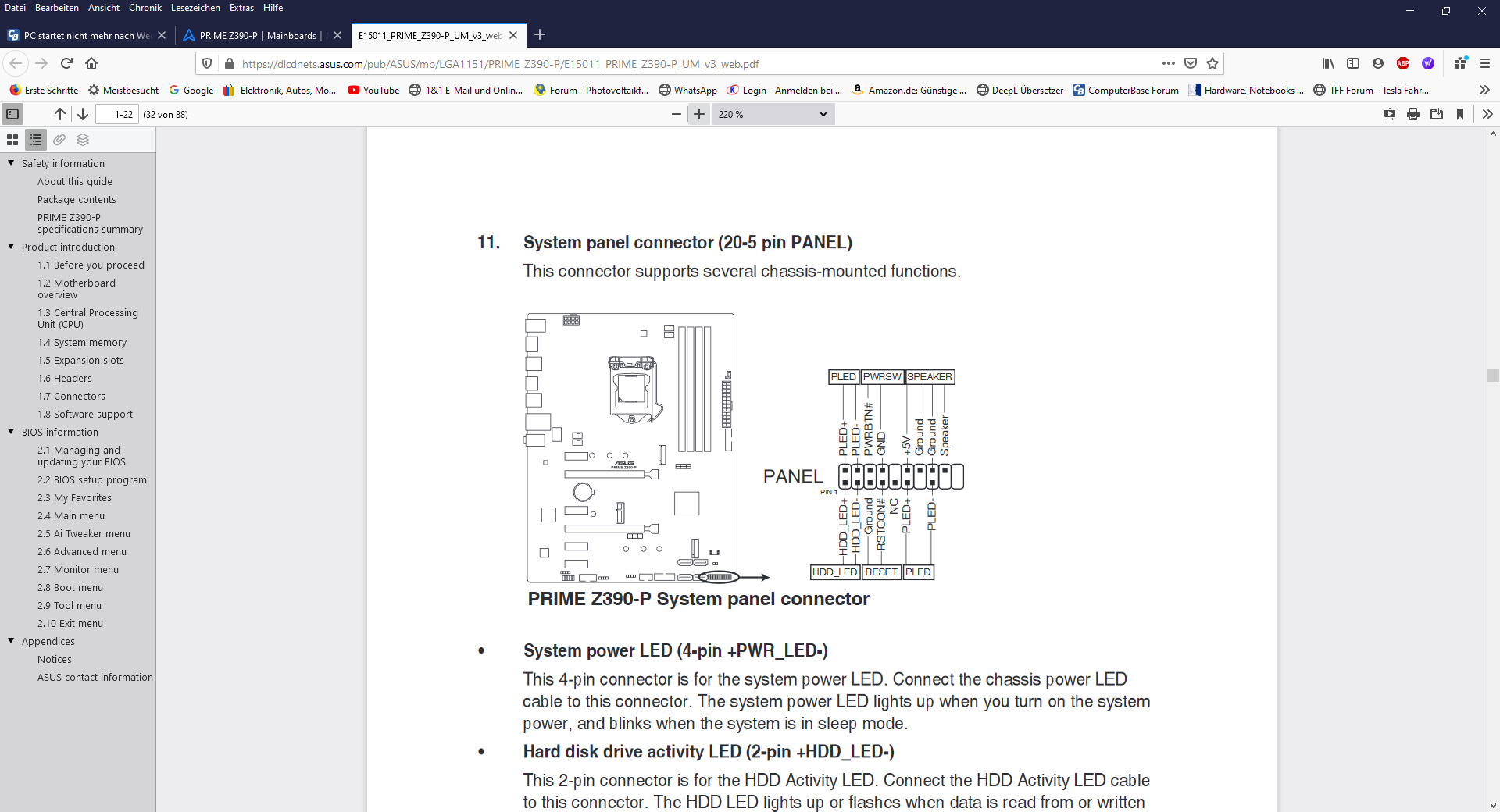Open page actions three-dot menu in address bar
Screen dimensions: 1500x812
1169,63
